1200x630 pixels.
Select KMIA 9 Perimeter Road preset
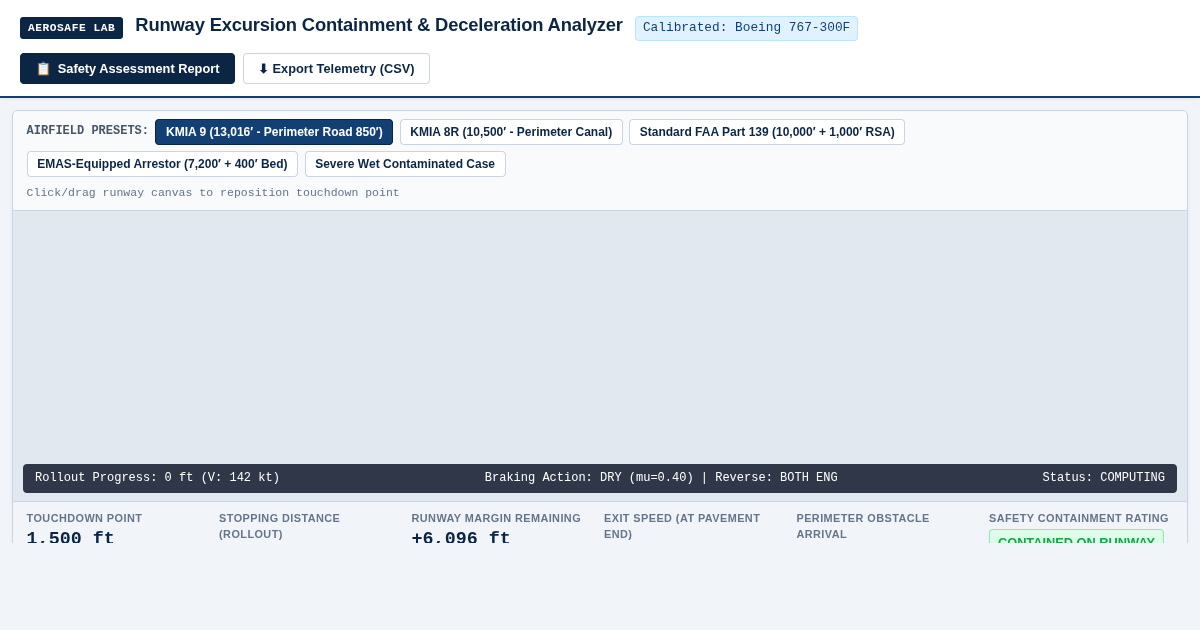click(274, 132)
